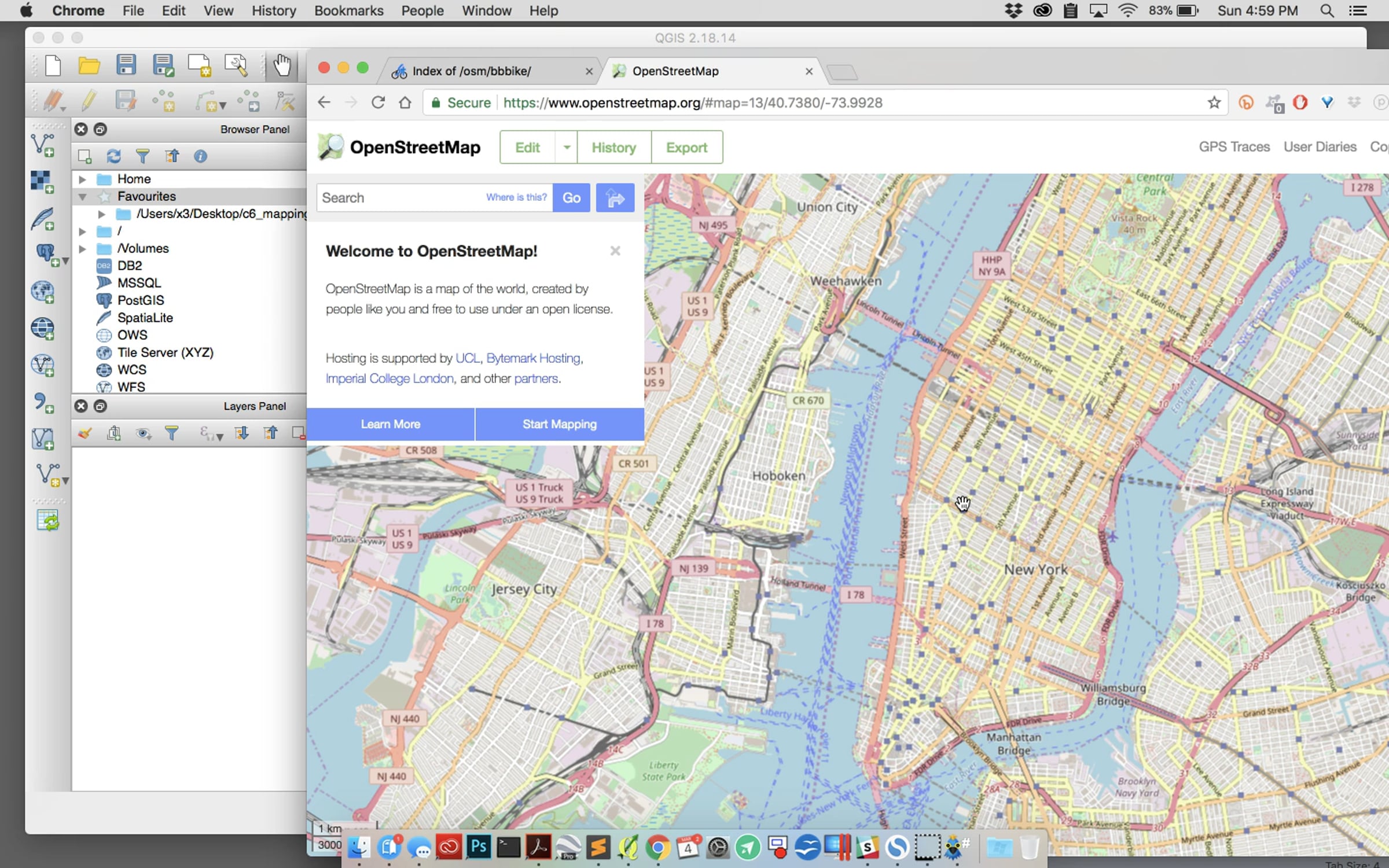The width and height of the screenshot is (1389, 868).
Task: Open OpenStreetMap directions arrow button
Action: [615, 198]
